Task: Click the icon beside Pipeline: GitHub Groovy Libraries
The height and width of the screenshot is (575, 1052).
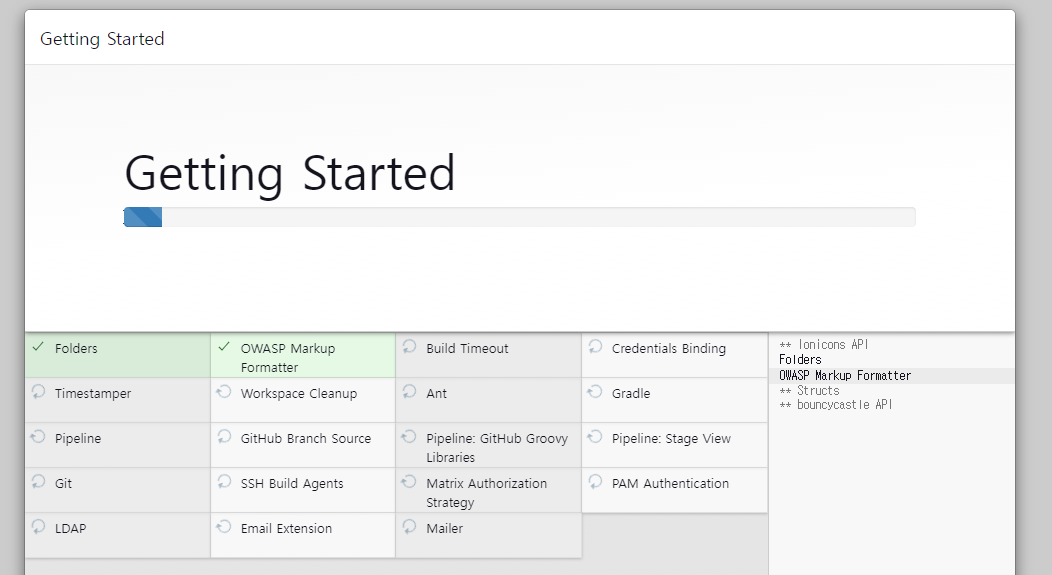Action: point(409,437)
